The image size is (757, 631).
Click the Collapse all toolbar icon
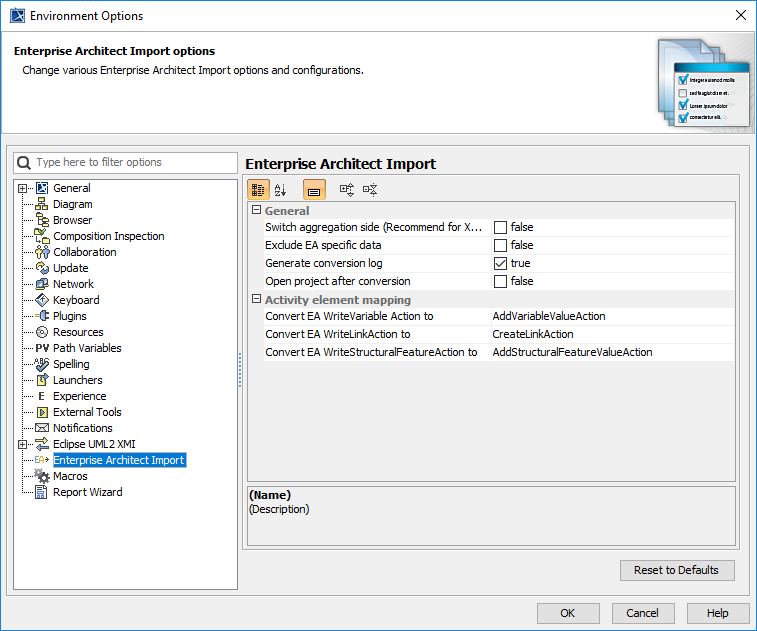370,190
